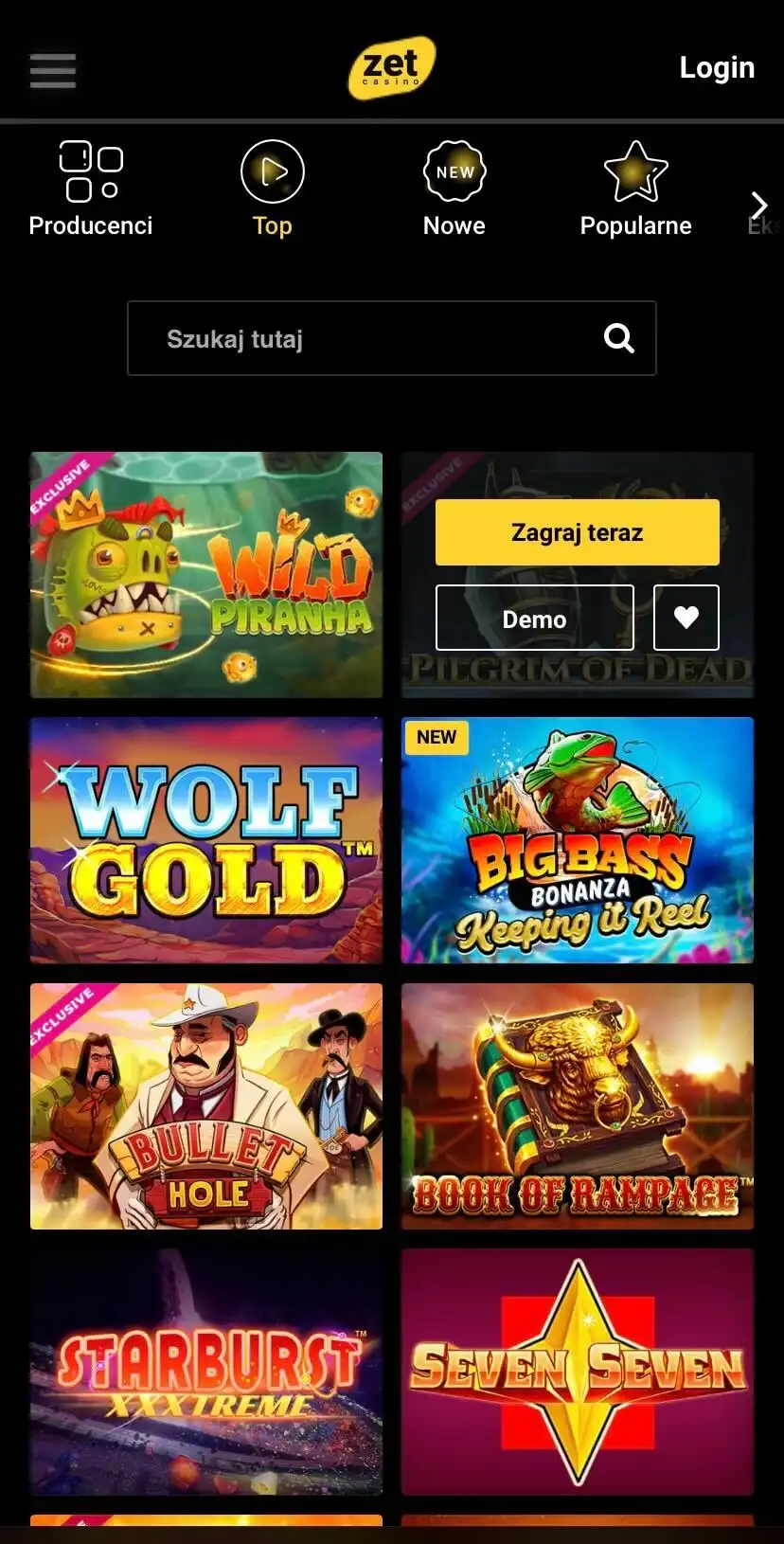
Task: Switch to the Popularne category tab
Action: click(x=636, y=225)
